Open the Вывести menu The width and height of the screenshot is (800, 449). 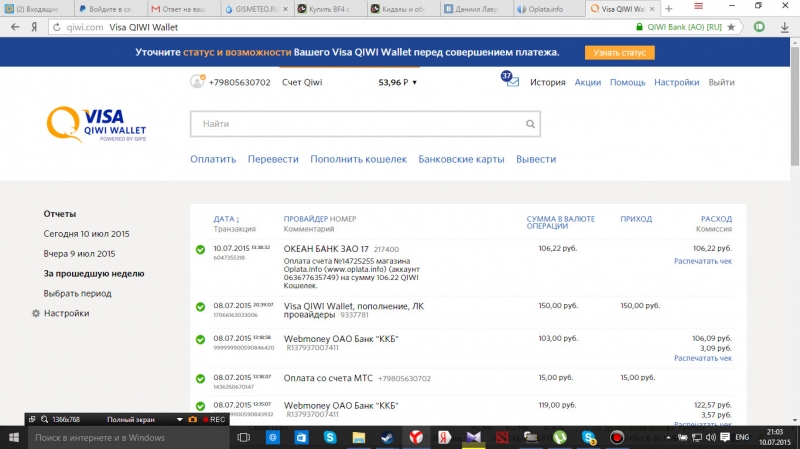pyautogui.click(x=536, y=159)
